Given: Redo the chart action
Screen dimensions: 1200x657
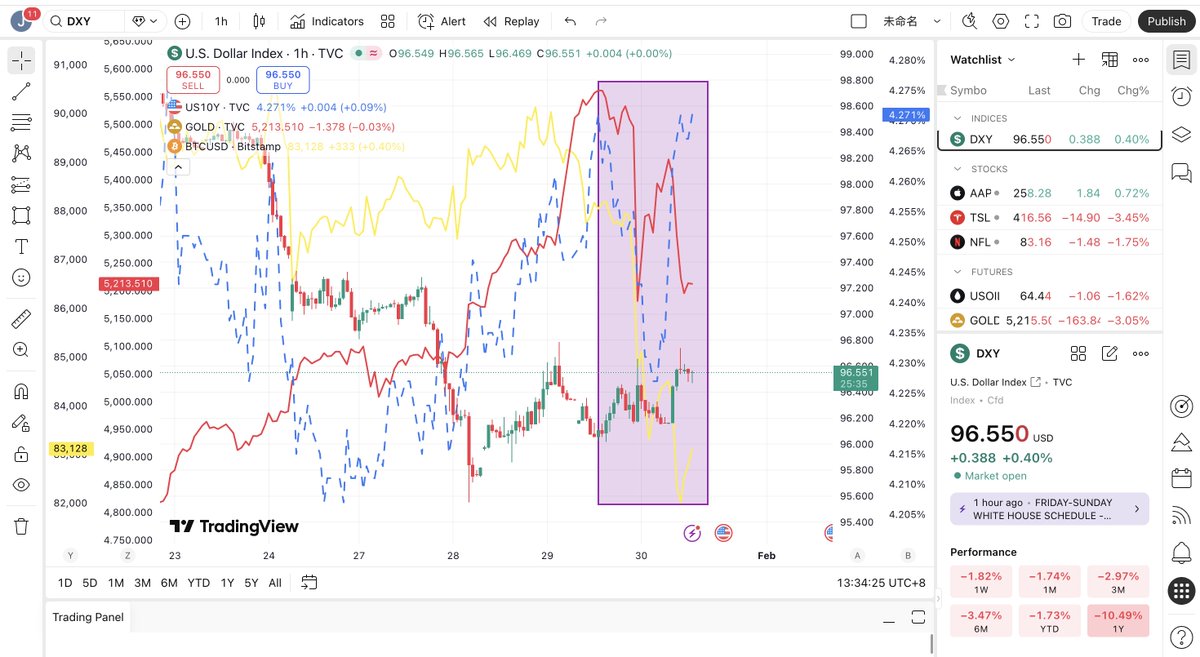Looking at the screenshot, I should [601, 21].
